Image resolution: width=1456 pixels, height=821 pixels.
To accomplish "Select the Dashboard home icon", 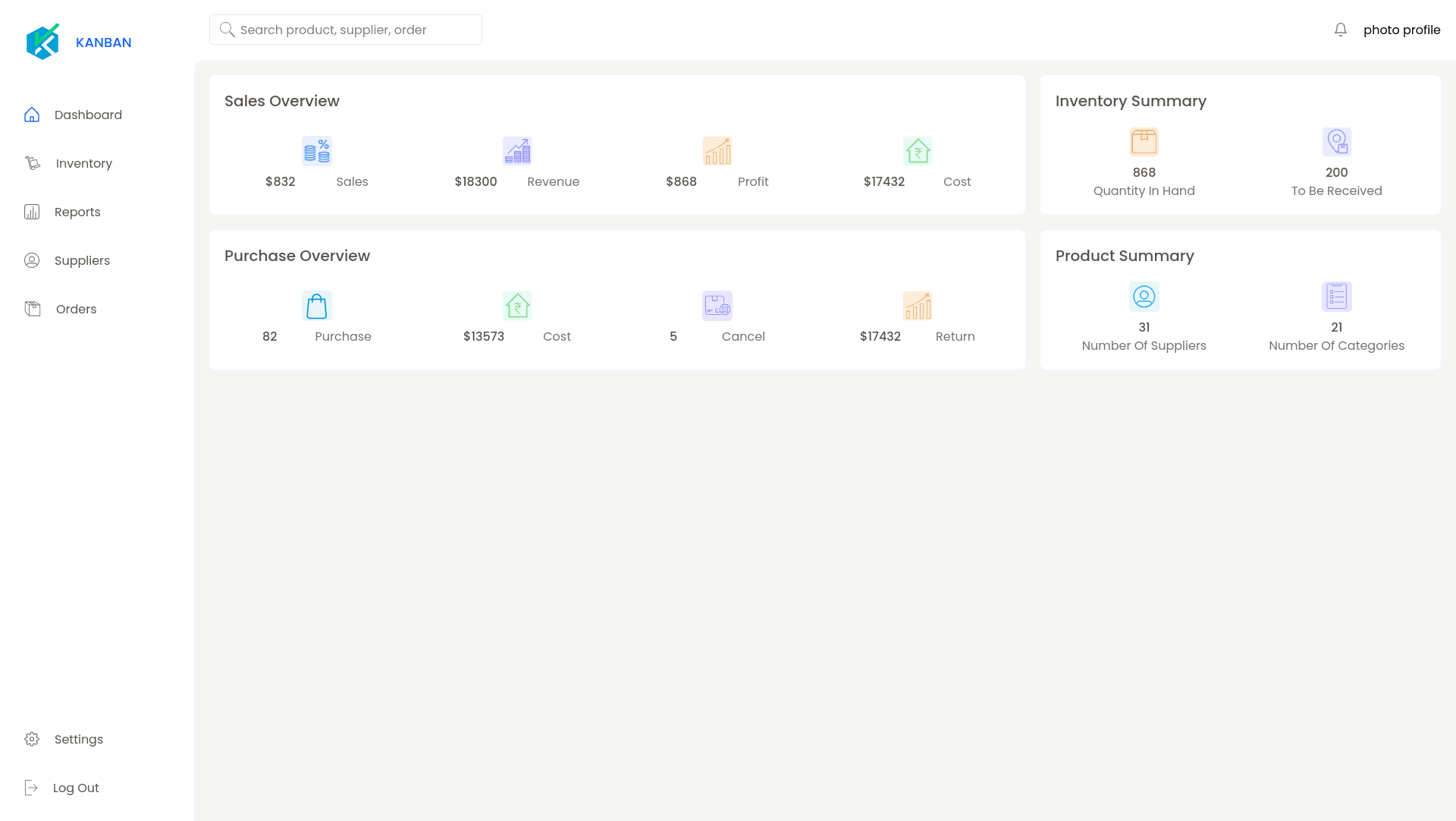I will (32, 115).
